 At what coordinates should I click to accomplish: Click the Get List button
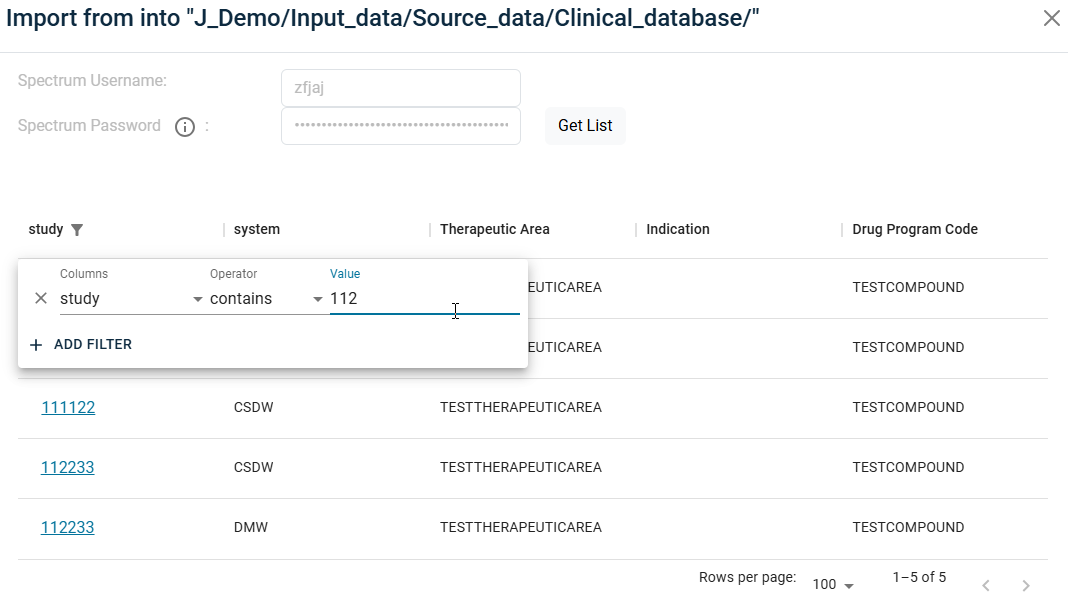click(585, 126)
